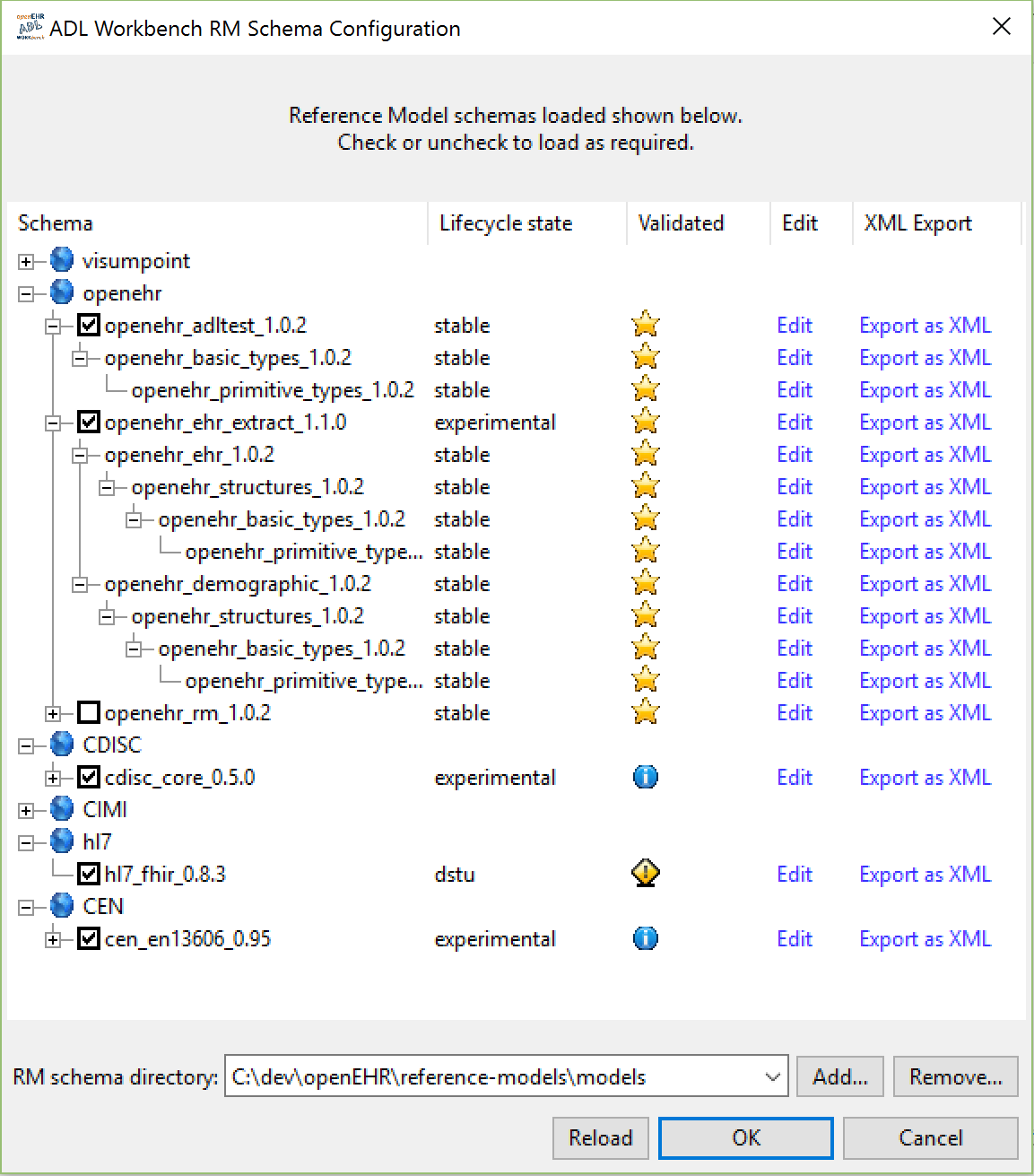This screenshot has width=1034, height=1176.
Task: Click the Reload button
Action: point(601,1137)
